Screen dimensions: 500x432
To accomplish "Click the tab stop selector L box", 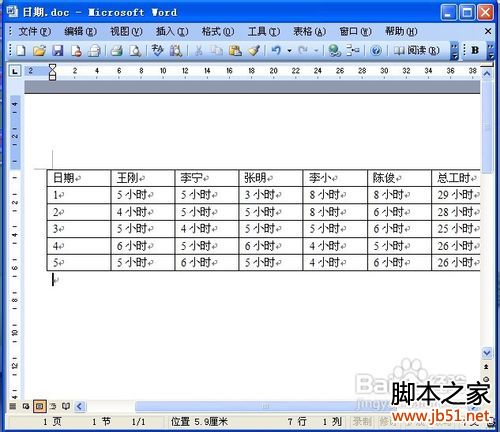I will pyautogui.click(x=15, y=71).
